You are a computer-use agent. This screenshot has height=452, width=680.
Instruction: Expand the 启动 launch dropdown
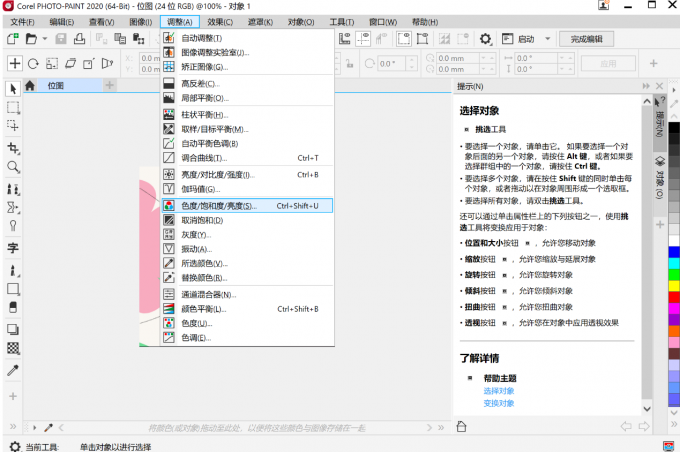pos(547,39)
